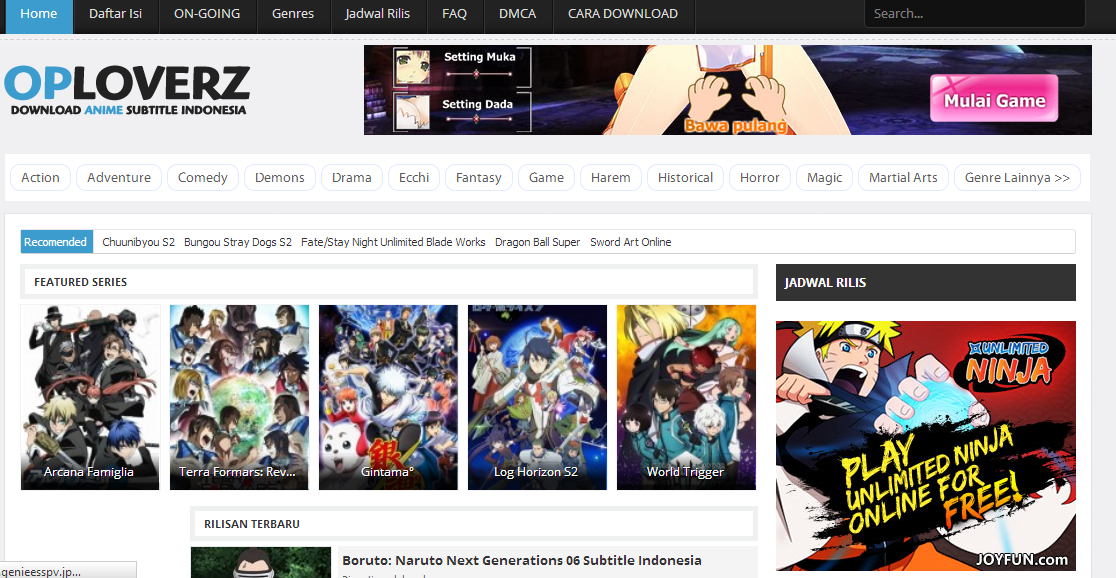Click the FEATURED SERIES heading
Image resolution: width=1116 pixels, height=578 pixels.
click(x=80, y=283)
